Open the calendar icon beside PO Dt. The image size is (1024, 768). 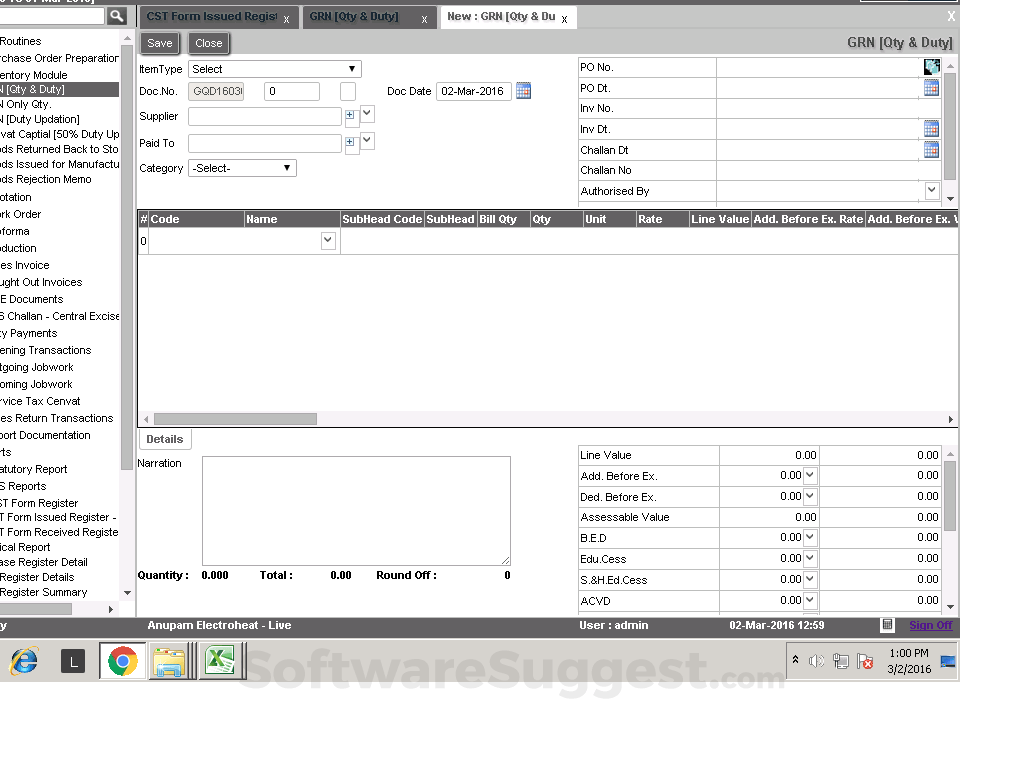pos(931,87)
